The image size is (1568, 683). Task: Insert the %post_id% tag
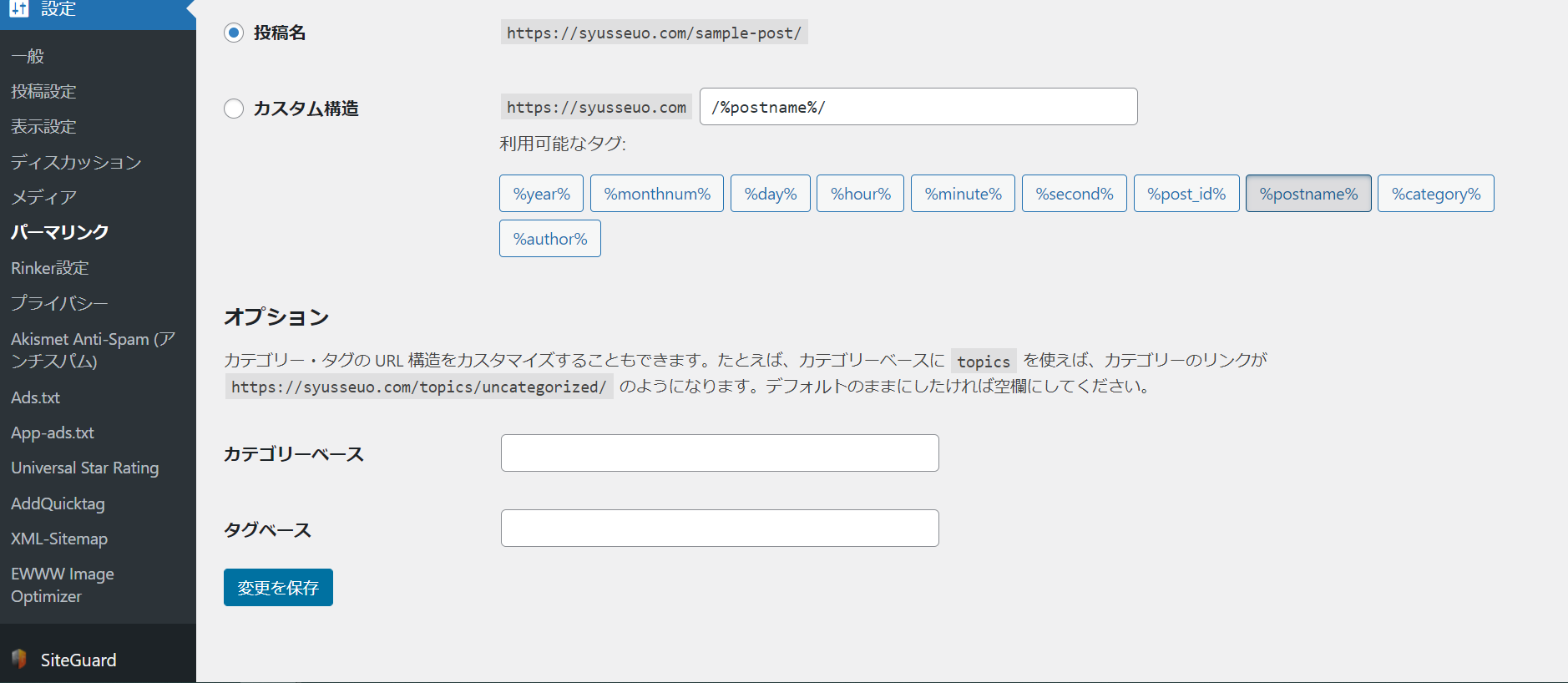click(x=1186, y=194)
